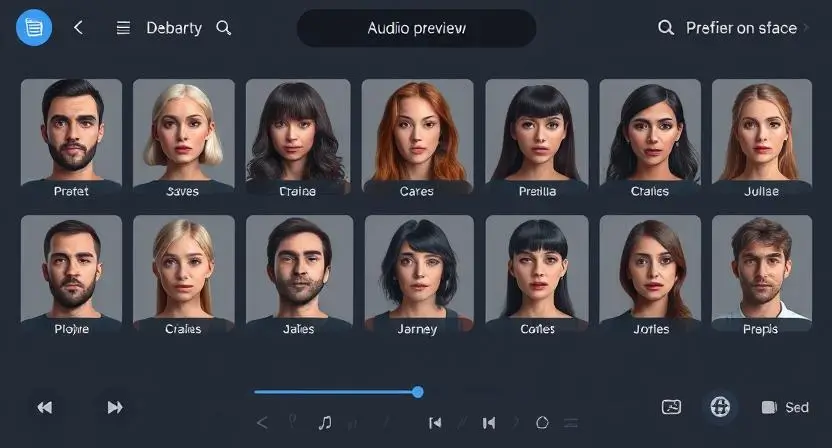This screenshot has width=832, height=448.
Task: Click the circular globe grid icon
Action: 720,407
